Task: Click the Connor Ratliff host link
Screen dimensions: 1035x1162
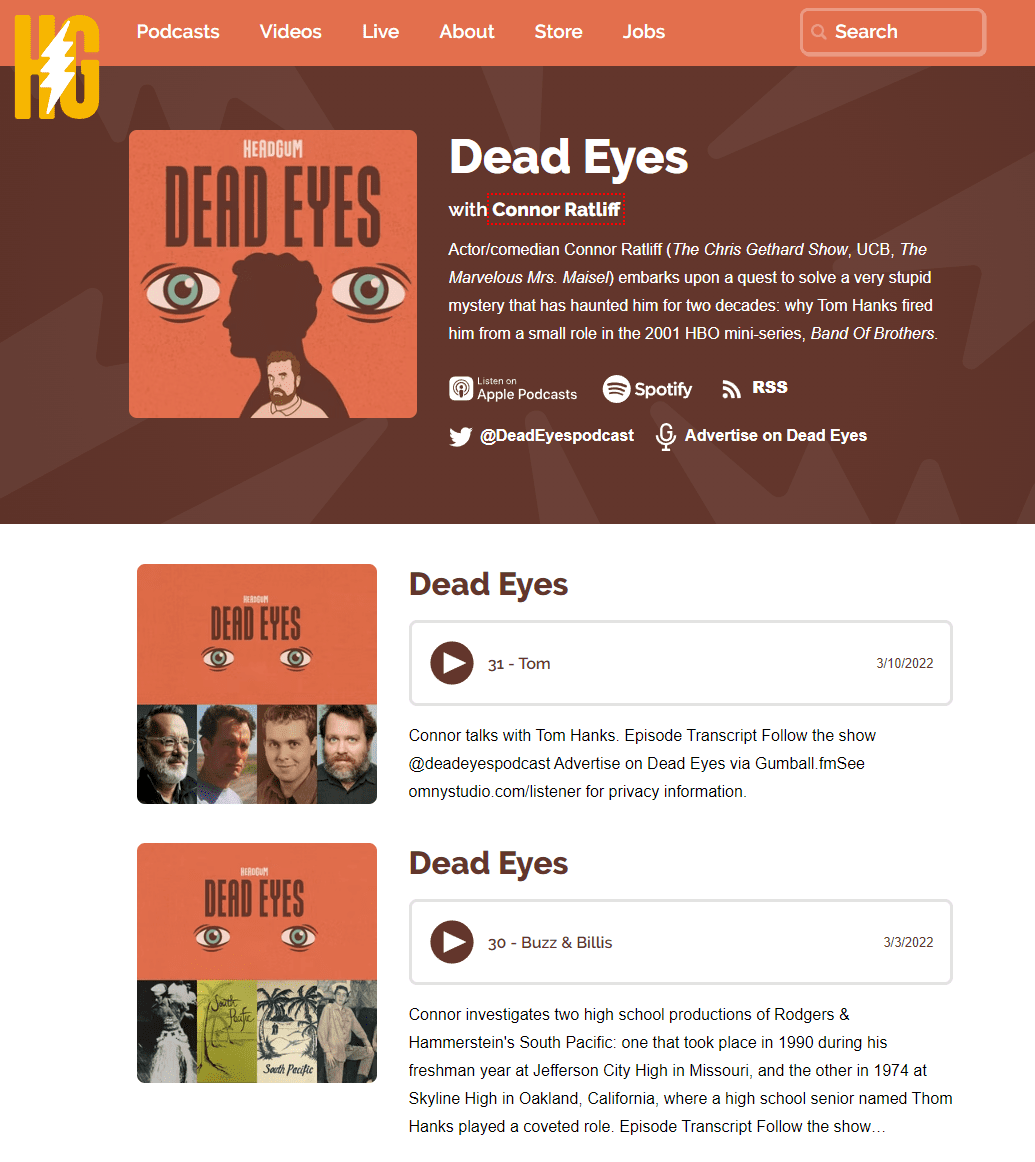Action: 556,209
